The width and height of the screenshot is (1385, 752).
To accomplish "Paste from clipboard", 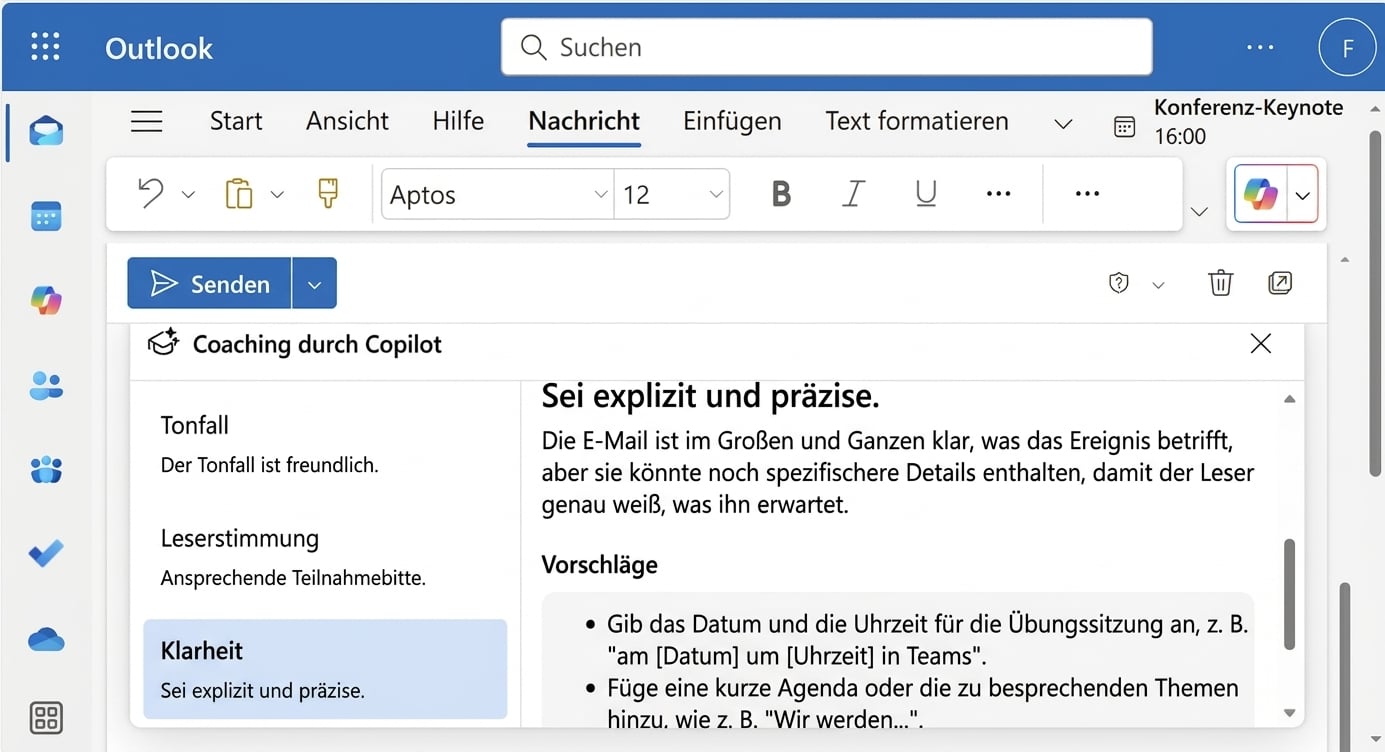I will pos(239,193).
